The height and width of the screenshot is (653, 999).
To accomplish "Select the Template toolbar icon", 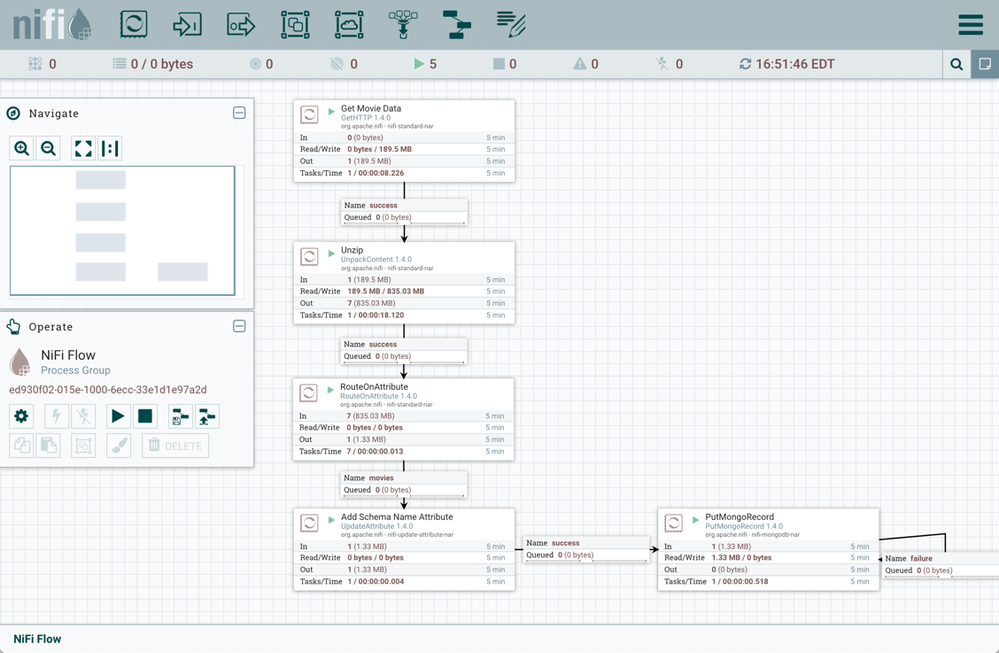I will [457, 25].
